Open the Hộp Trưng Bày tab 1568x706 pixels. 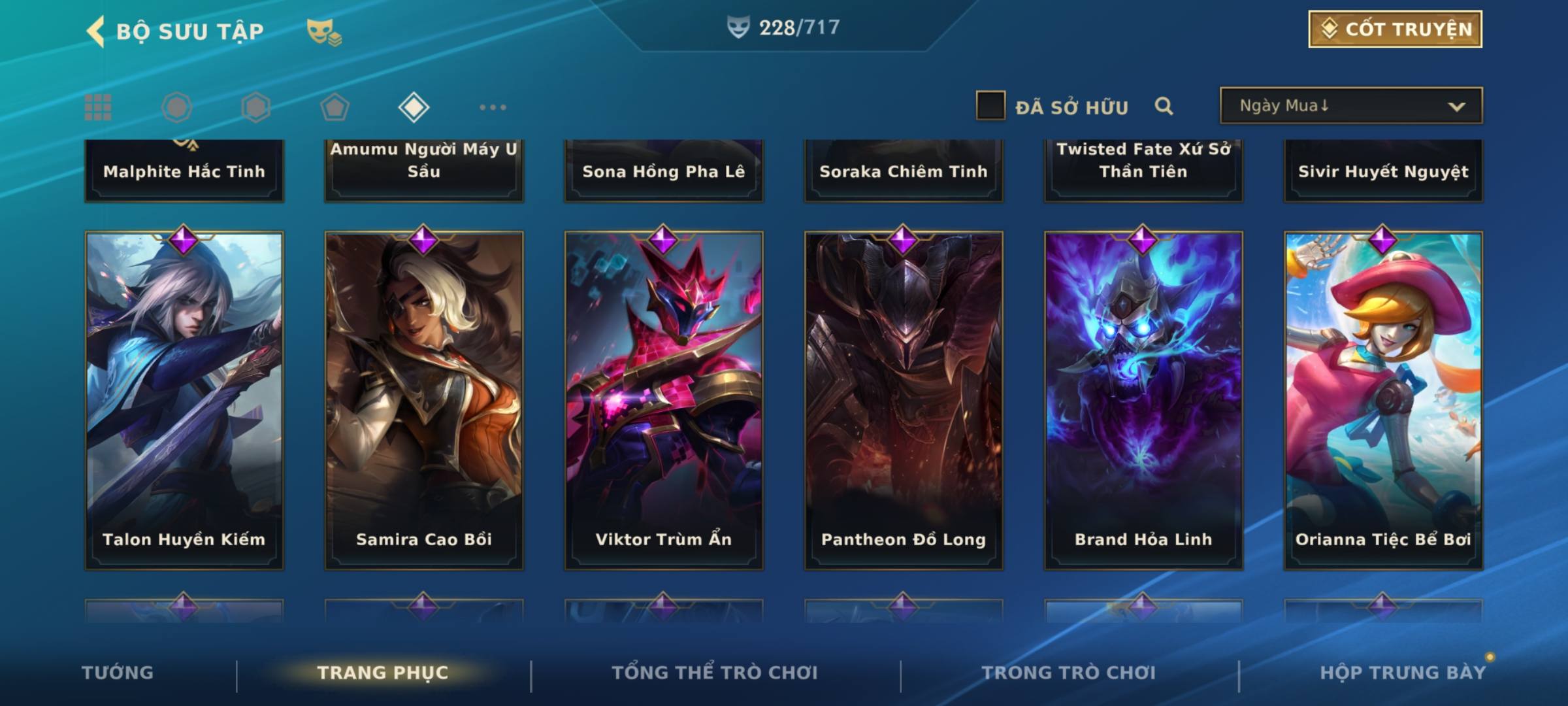point(1403,673)
